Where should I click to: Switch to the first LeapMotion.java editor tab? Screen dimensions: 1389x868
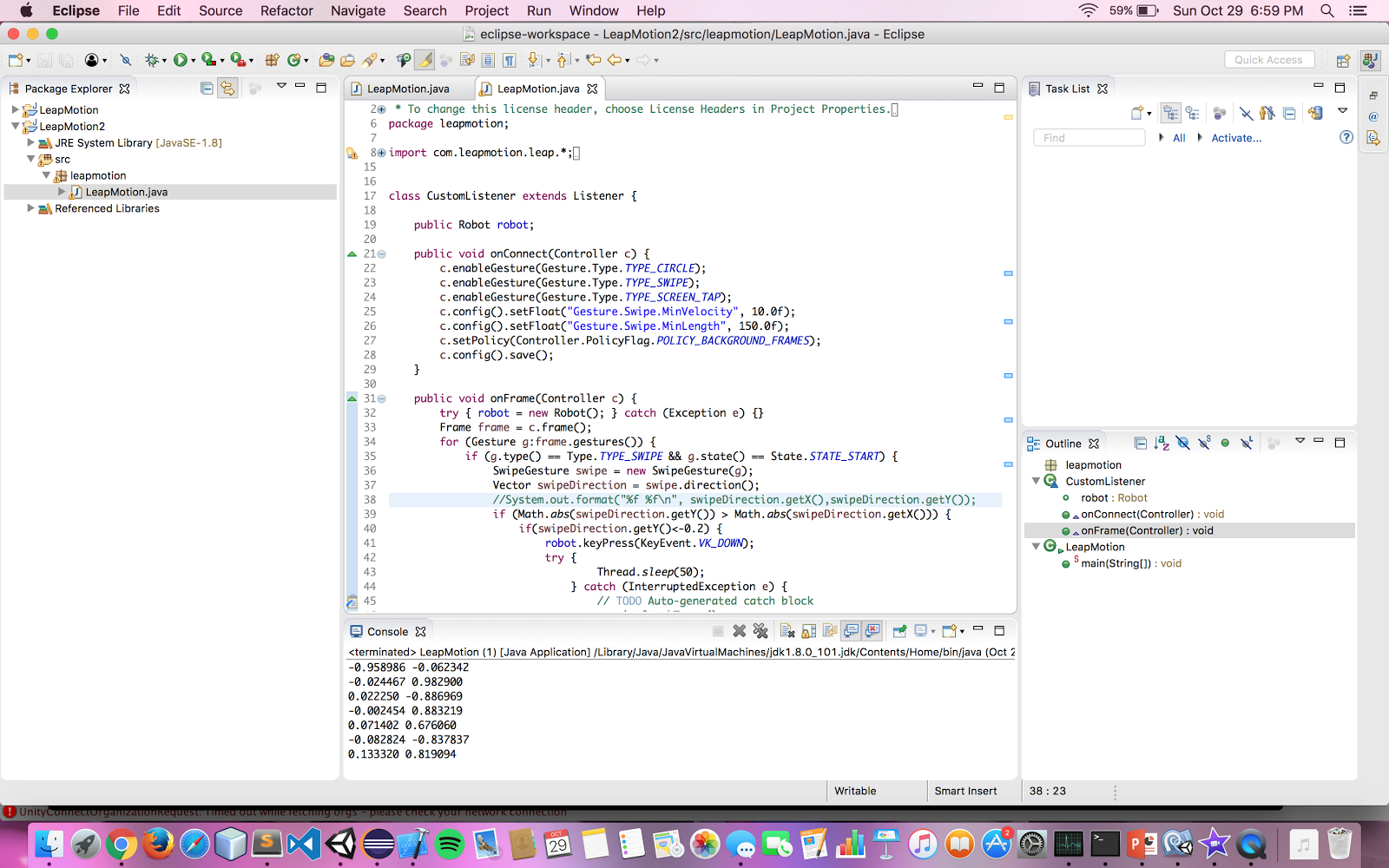coord(407,89)
